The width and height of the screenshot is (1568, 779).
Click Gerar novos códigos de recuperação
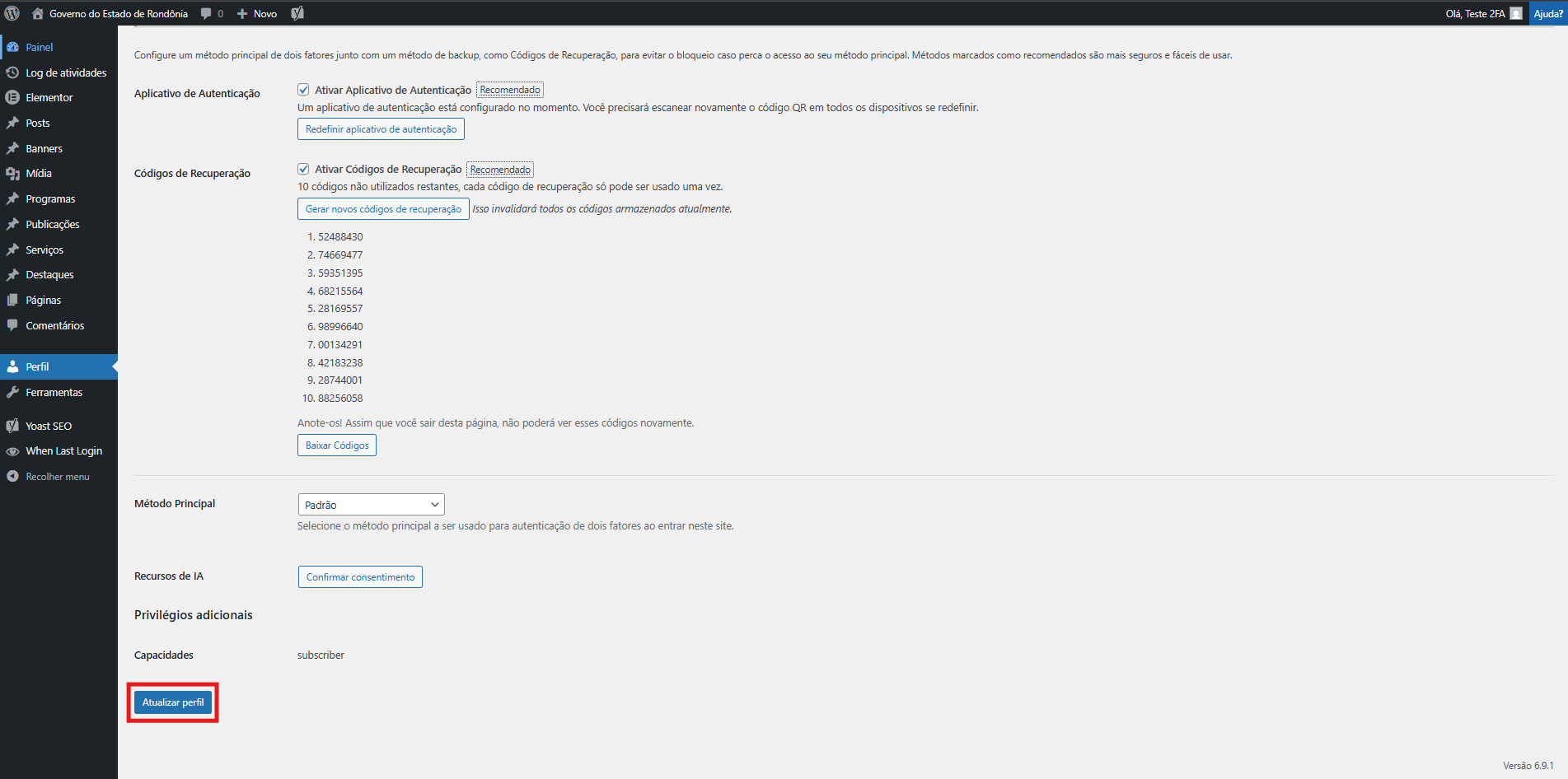(x=383, y=209)
